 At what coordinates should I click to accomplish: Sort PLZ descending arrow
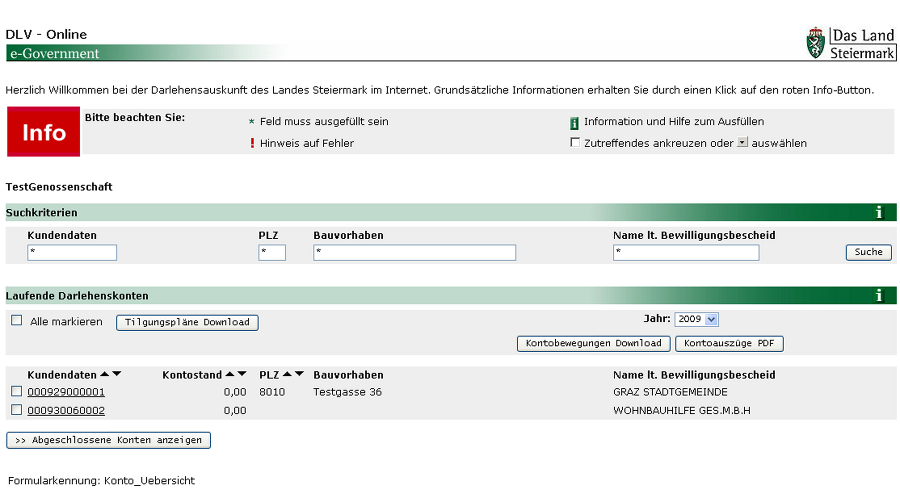click(x=300, y=374)
